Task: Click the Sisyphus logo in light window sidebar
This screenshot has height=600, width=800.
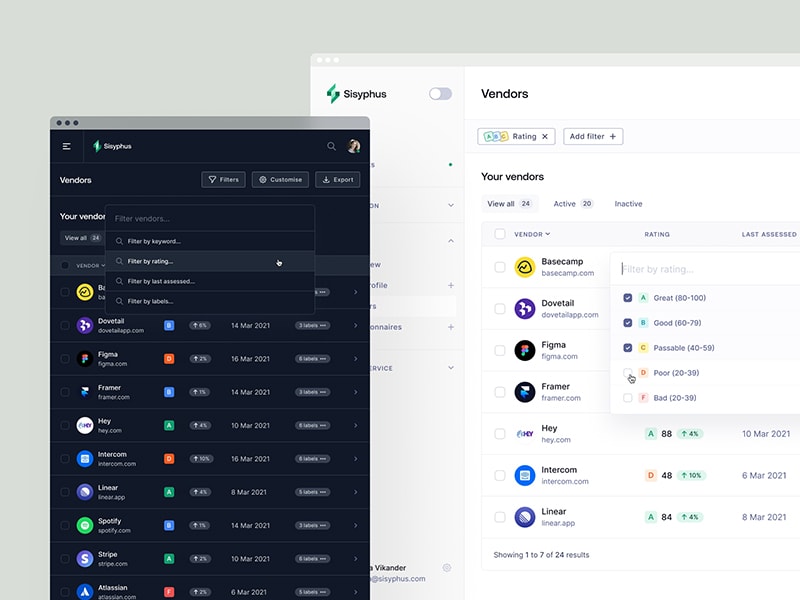Action: click(x=357, y=94)
